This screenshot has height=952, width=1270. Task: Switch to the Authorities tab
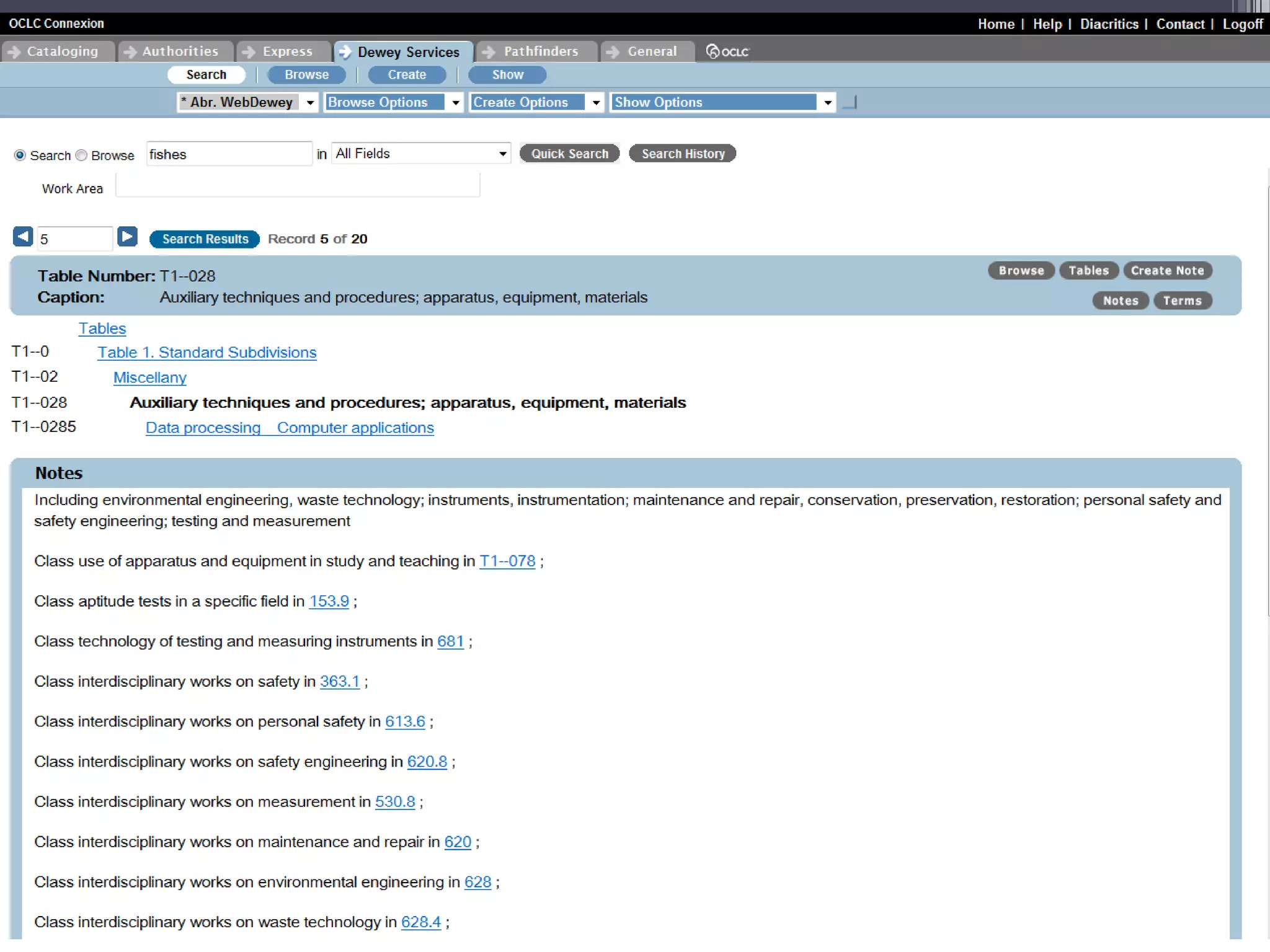(x=180, y=51)
